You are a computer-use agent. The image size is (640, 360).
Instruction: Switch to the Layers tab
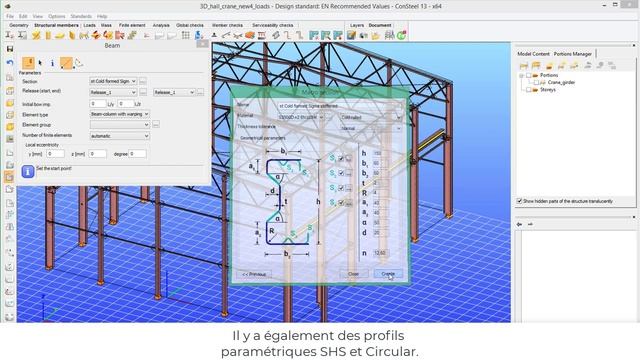click(x=357, y=25)
